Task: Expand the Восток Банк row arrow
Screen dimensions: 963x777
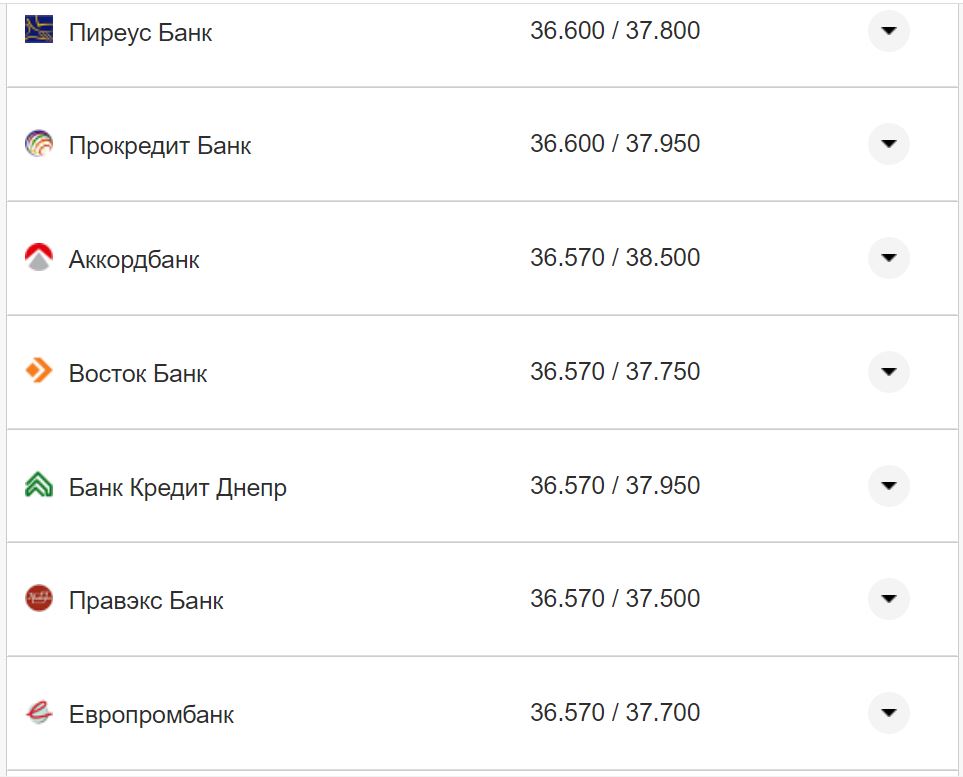Action: [x=888, y=372]
